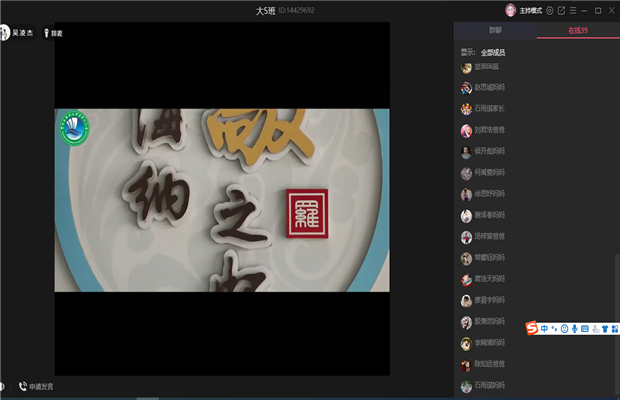Click the shared video in the center
The width and height of the screenshot is (620, 400).
point(221,199)
